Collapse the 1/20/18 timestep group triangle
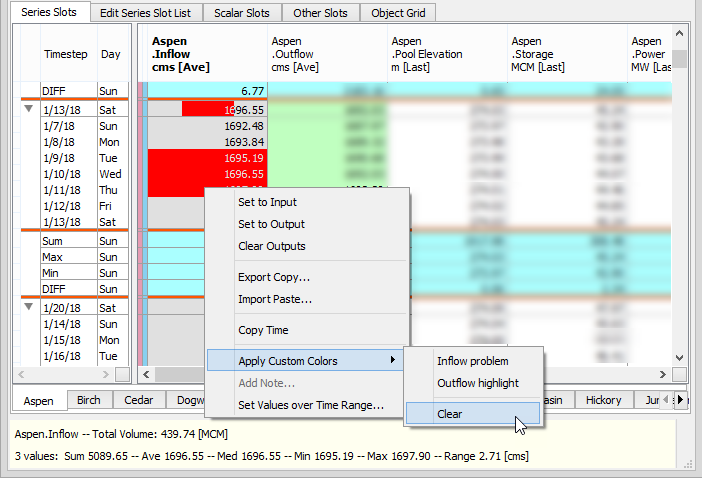The image size is (702, 478). [28, 307]
